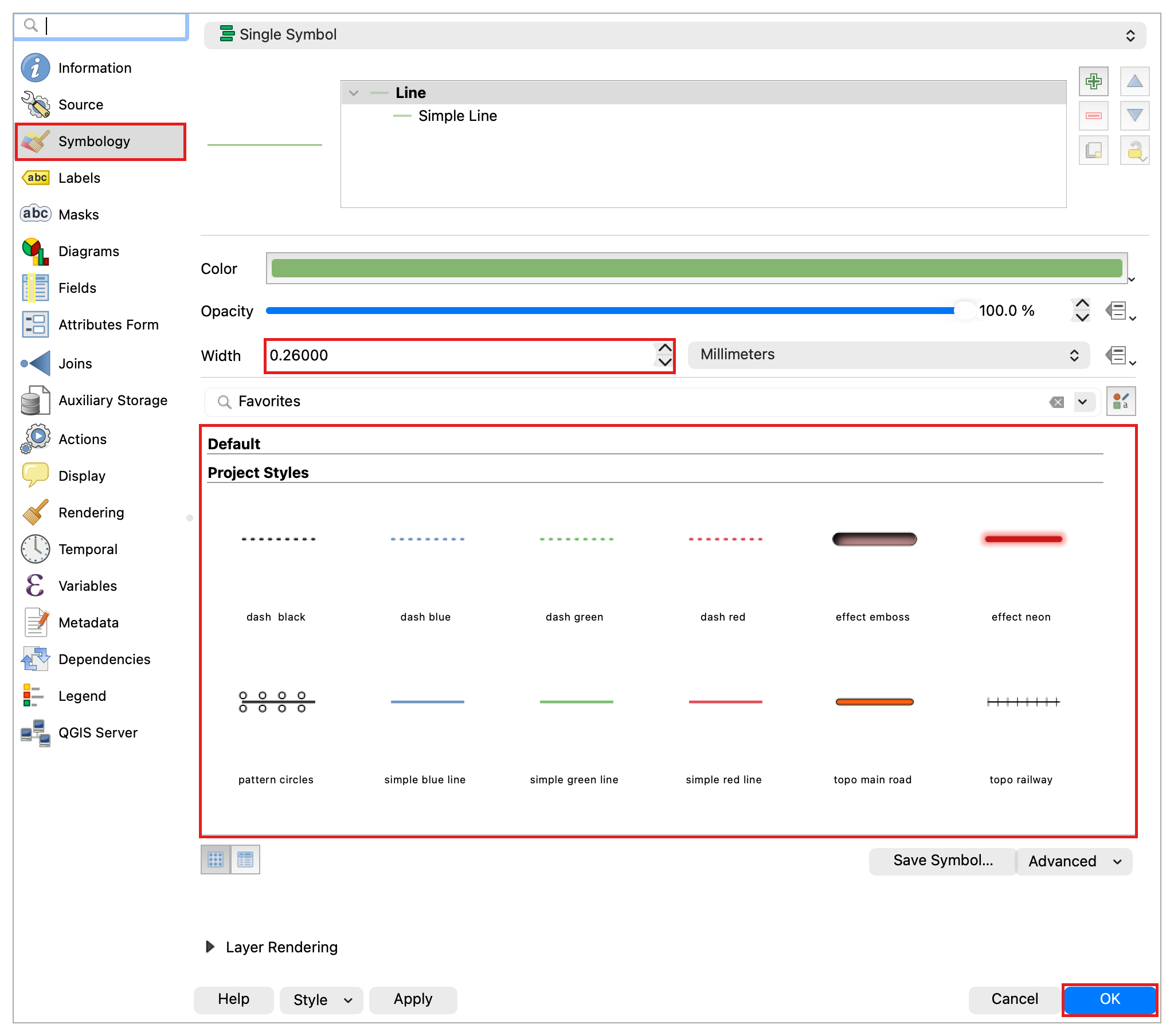Switch symbol list to icon grid view
This screenshot has width=1174, height=1036.
point(216,859)
